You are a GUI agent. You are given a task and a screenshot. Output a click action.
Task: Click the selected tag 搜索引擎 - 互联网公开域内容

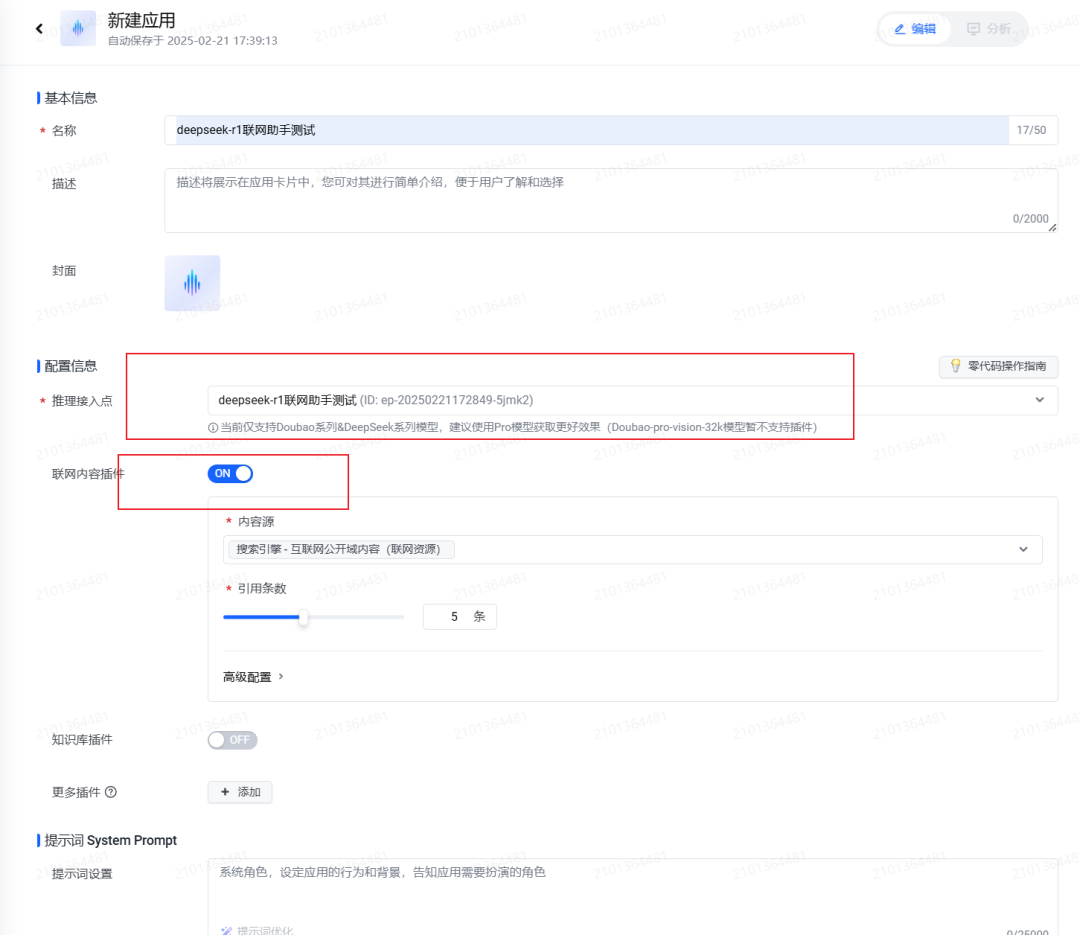point(340,549)
